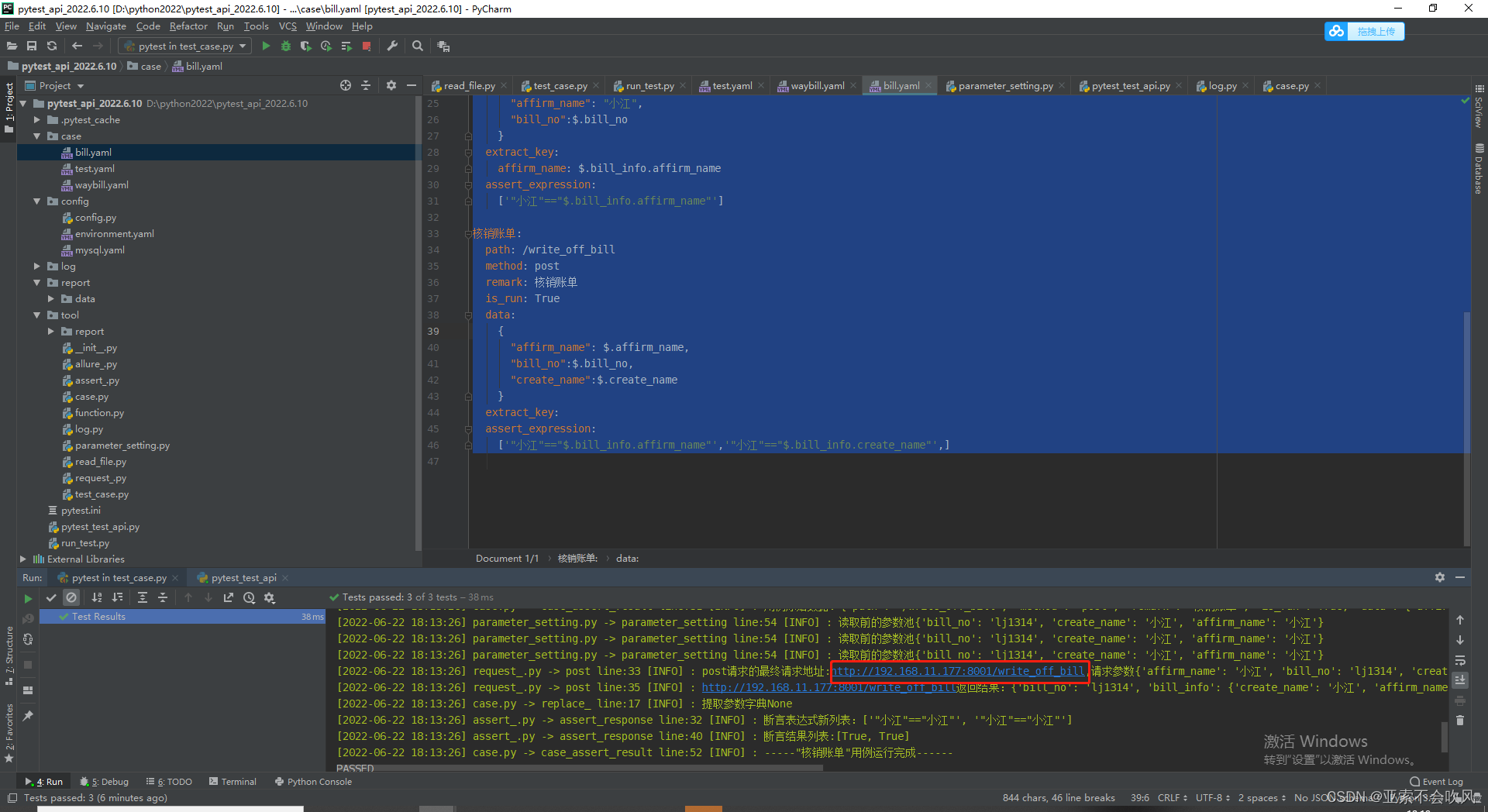Run with coverage from the top toolbar
Screen dimensions: 1488x812
(306, 46)
